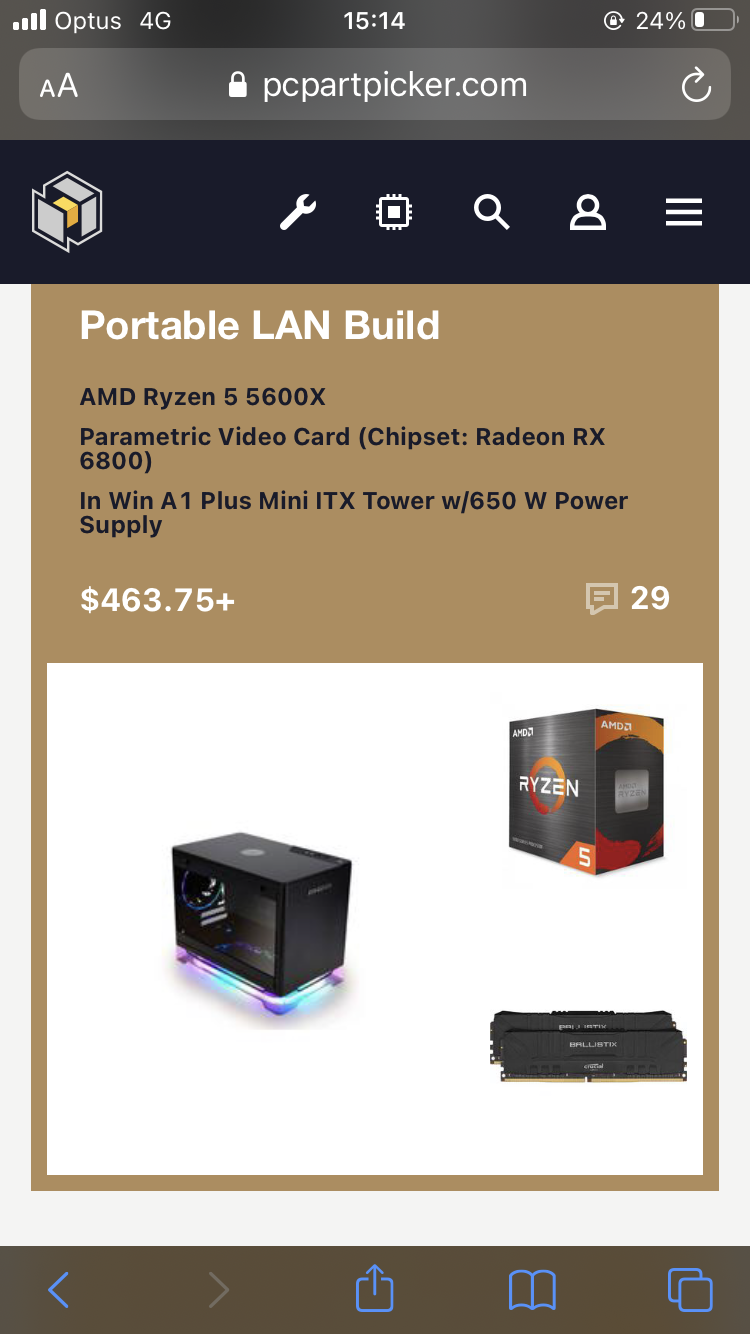Viewport: 750px width, 1334px height.
Task: Open the AA reader text-size menu
Action: pos(58,86)
